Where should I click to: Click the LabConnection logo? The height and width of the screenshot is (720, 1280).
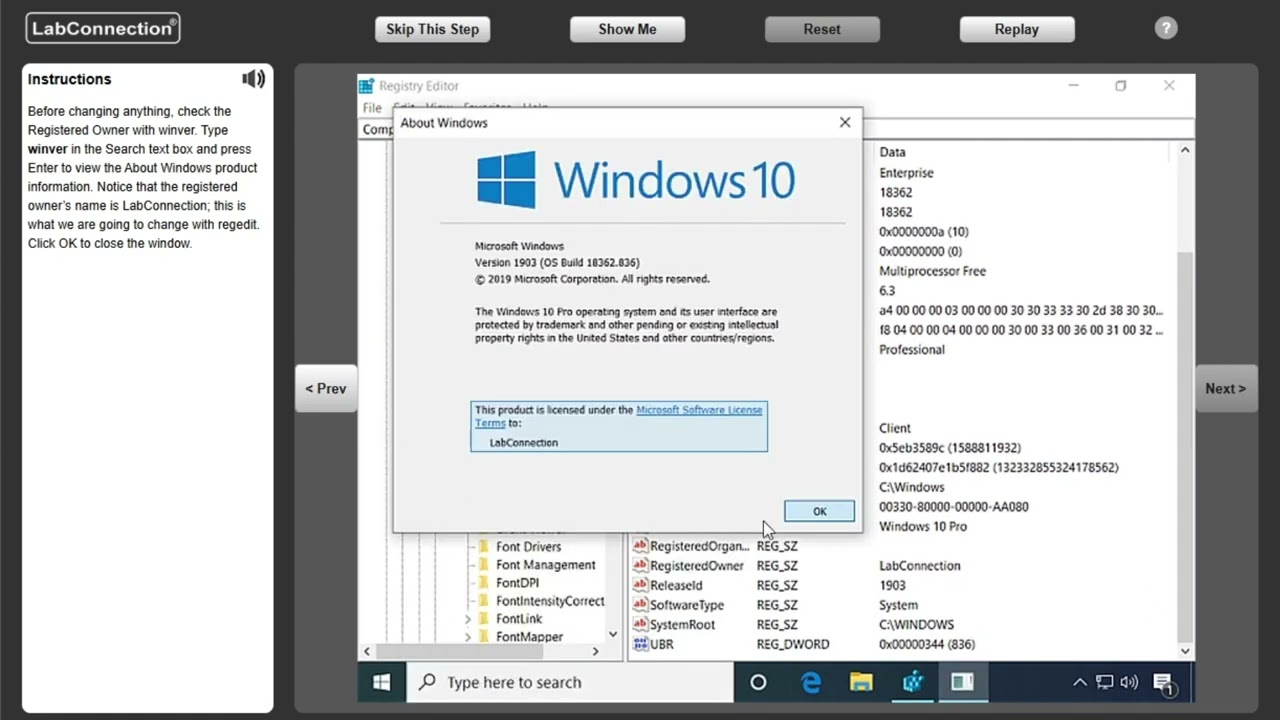[x=103, y=28]
